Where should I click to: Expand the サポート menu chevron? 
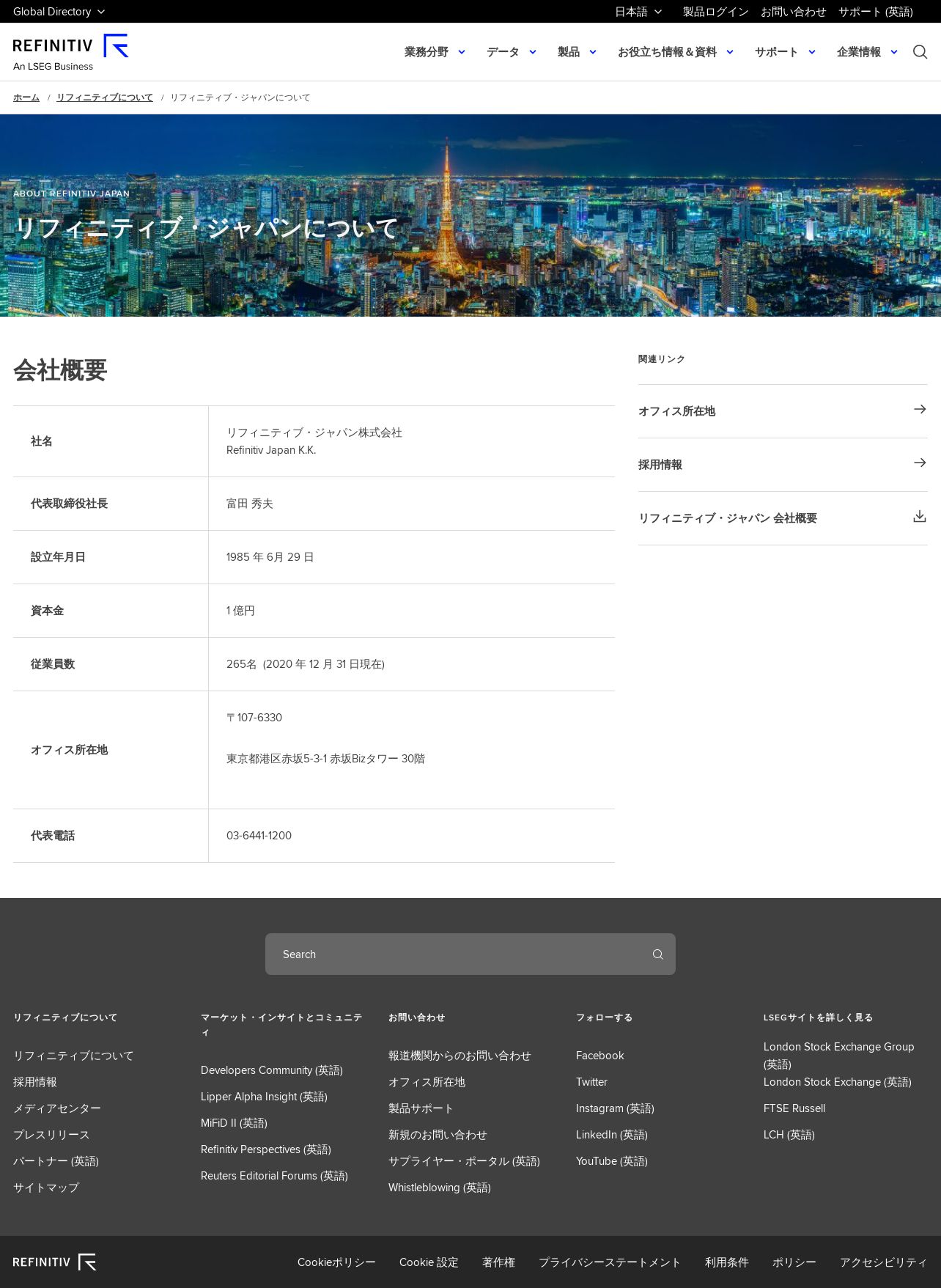point(812,52)
